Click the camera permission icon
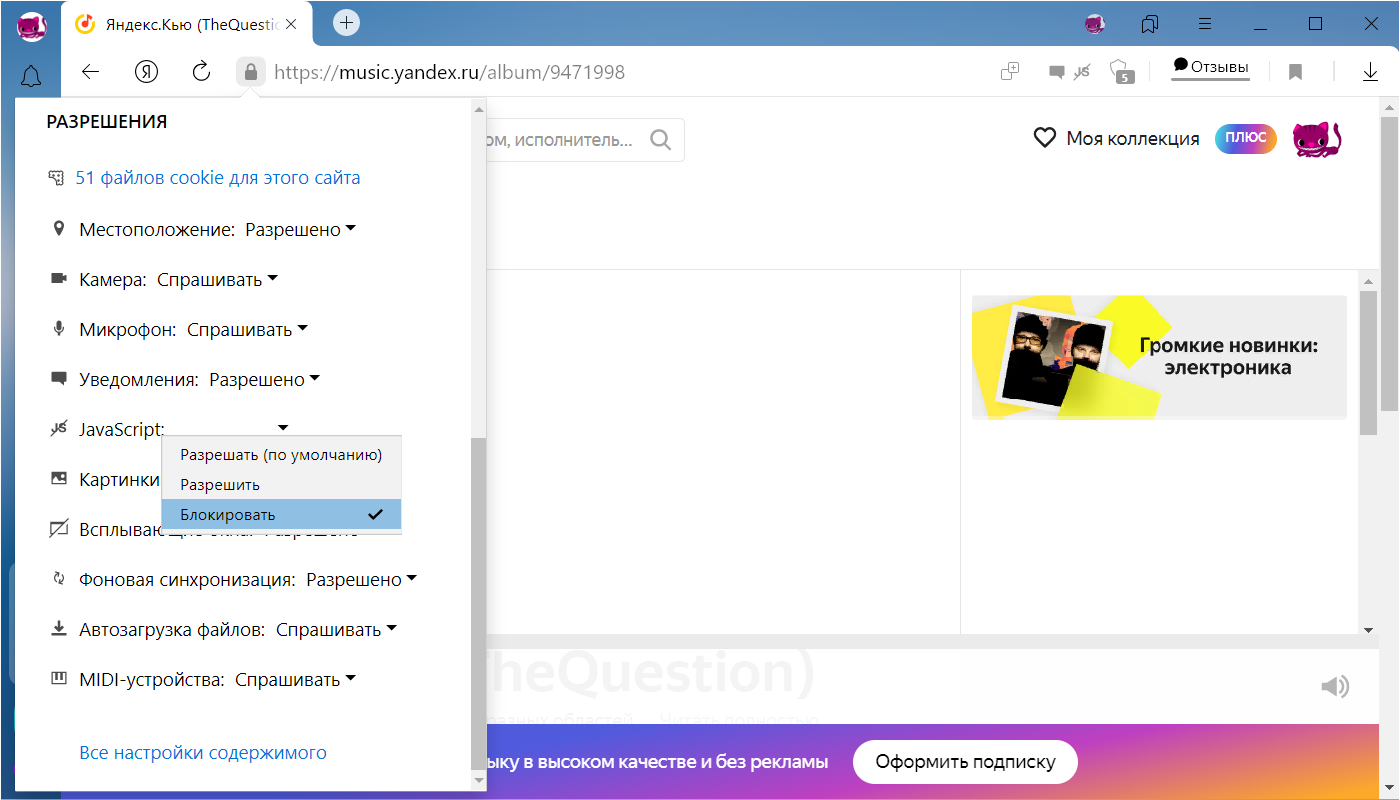Screen dimensions: 1400x800 pos(58,279)
